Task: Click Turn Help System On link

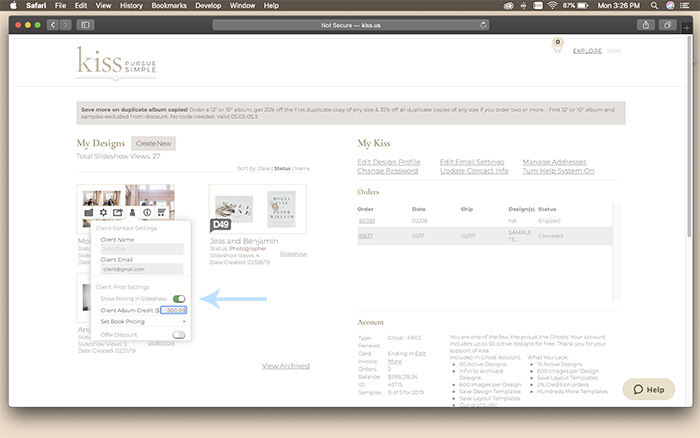Action: point(558,171)
